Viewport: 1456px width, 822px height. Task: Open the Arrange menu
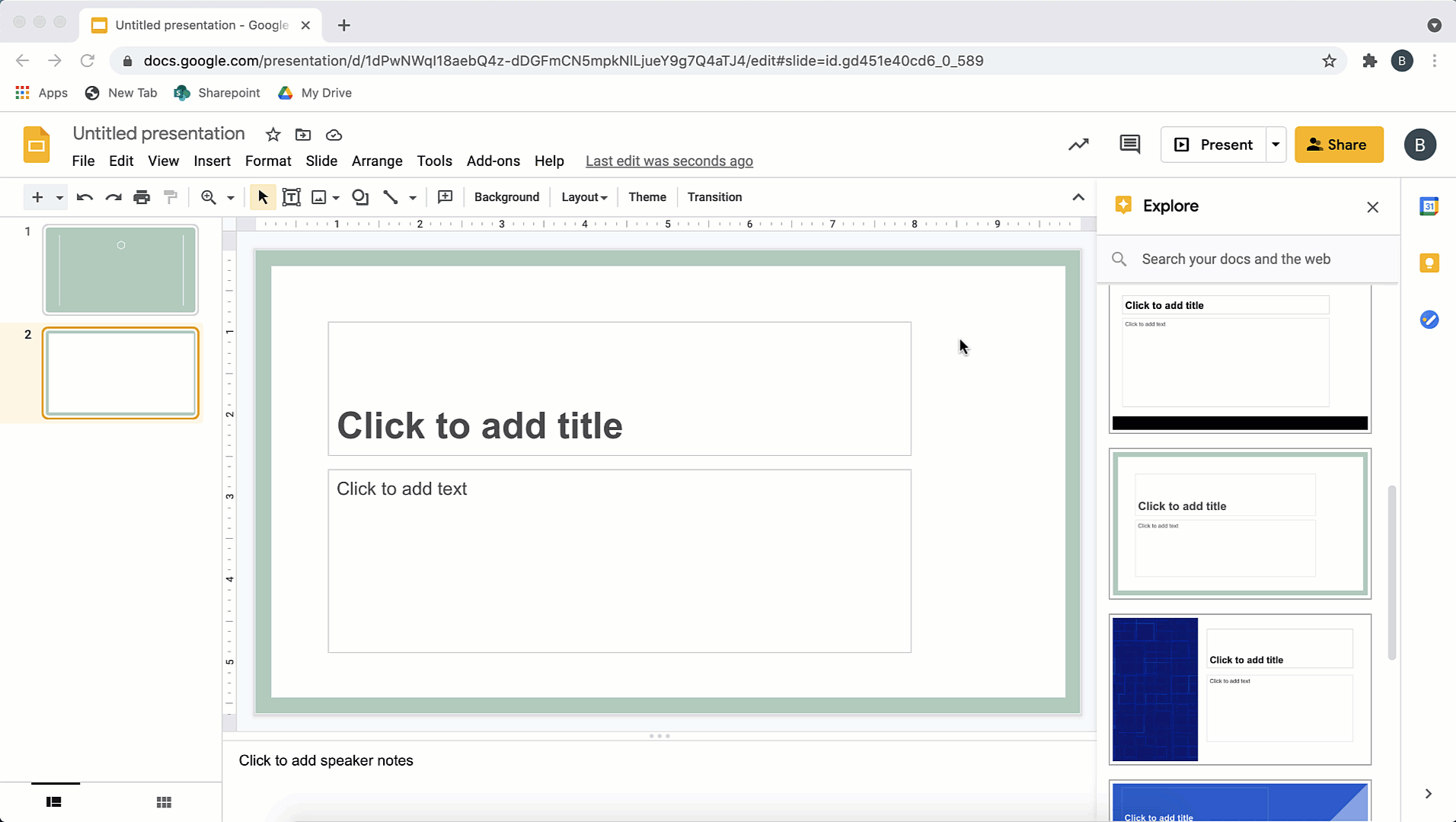coord(377,161)
